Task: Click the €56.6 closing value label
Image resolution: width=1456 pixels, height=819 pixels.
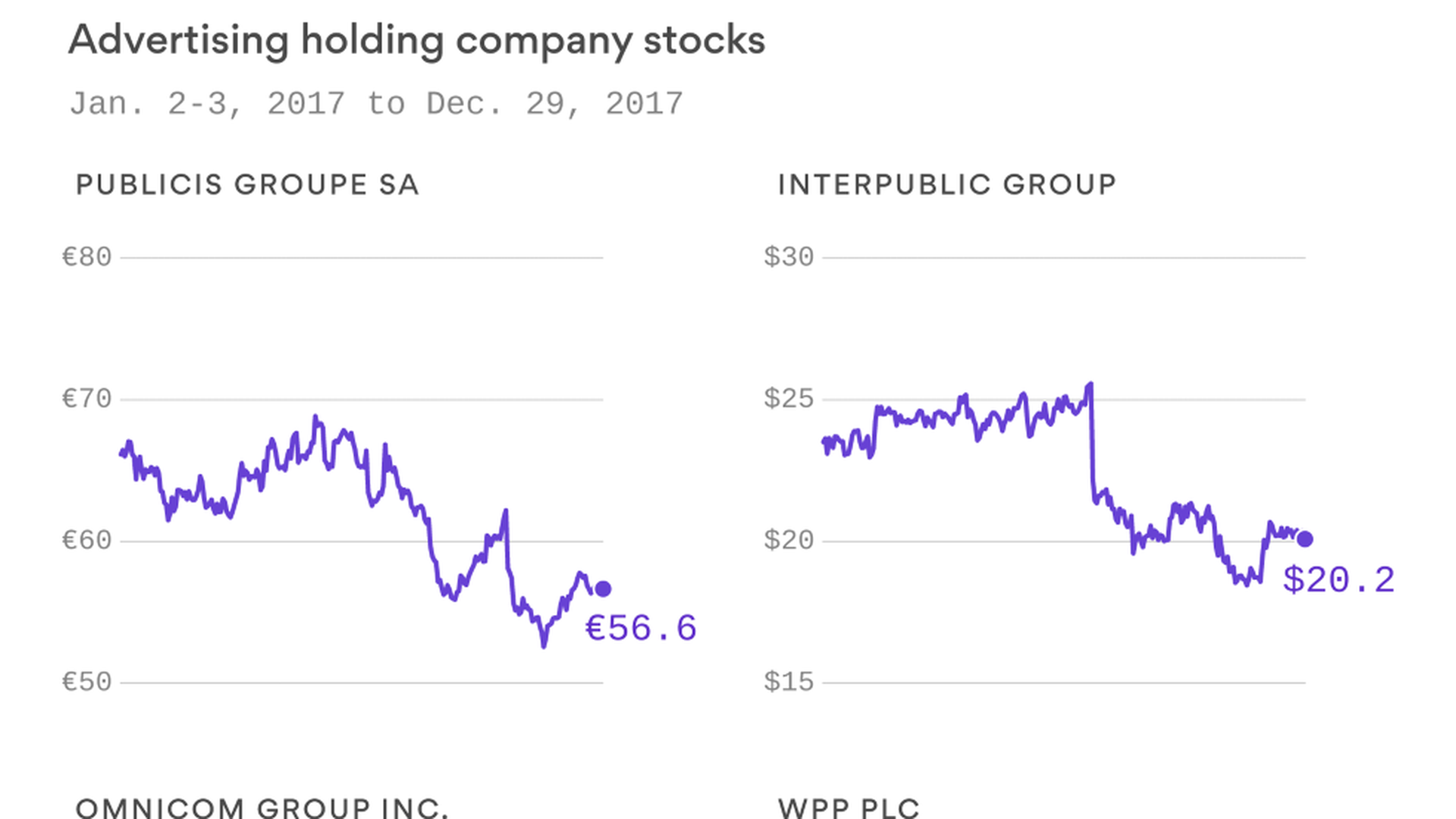Action: [641, 628]
